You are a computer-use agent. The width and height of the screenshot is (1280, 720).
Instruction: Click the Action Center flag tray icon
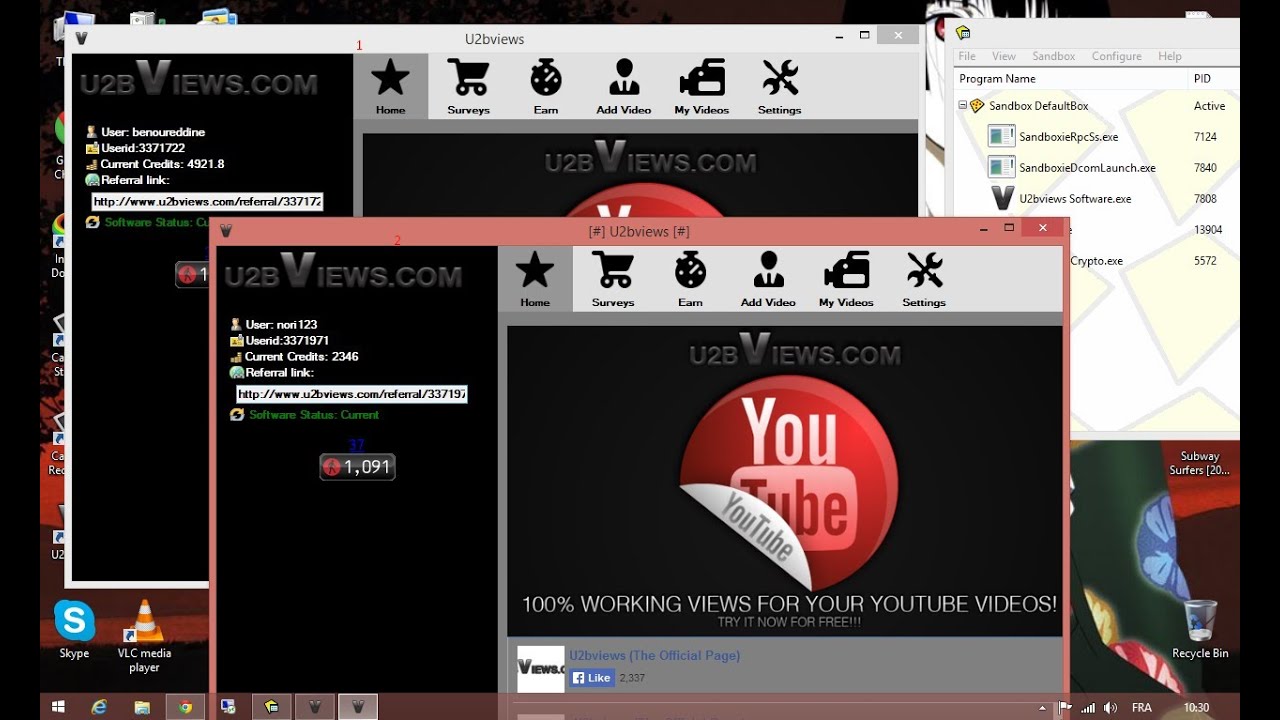[x=1065, y=707]
